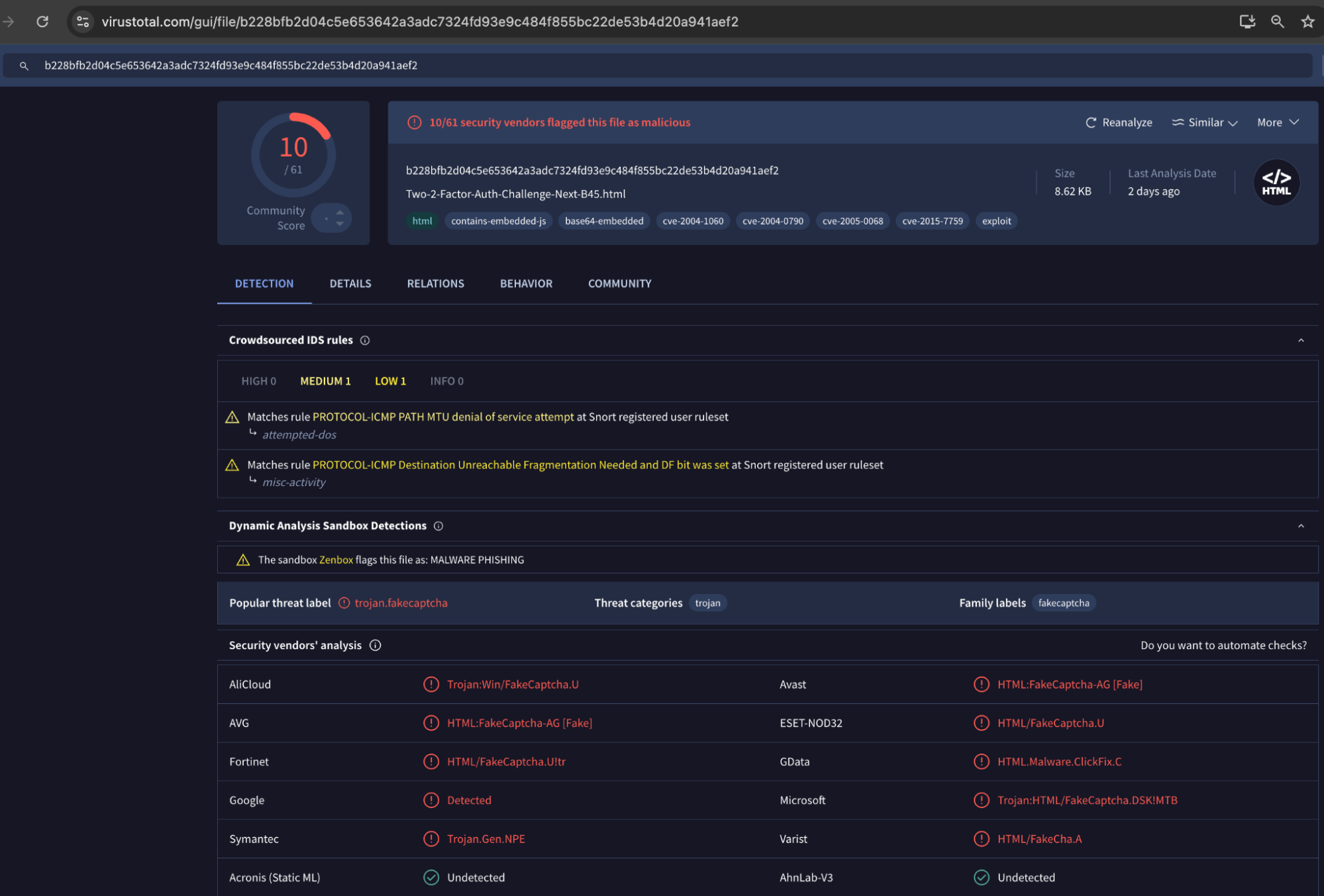This screenshot has height=896, width=1324.
Task: Open the DETAILS tab
Action: click(350, 283)
